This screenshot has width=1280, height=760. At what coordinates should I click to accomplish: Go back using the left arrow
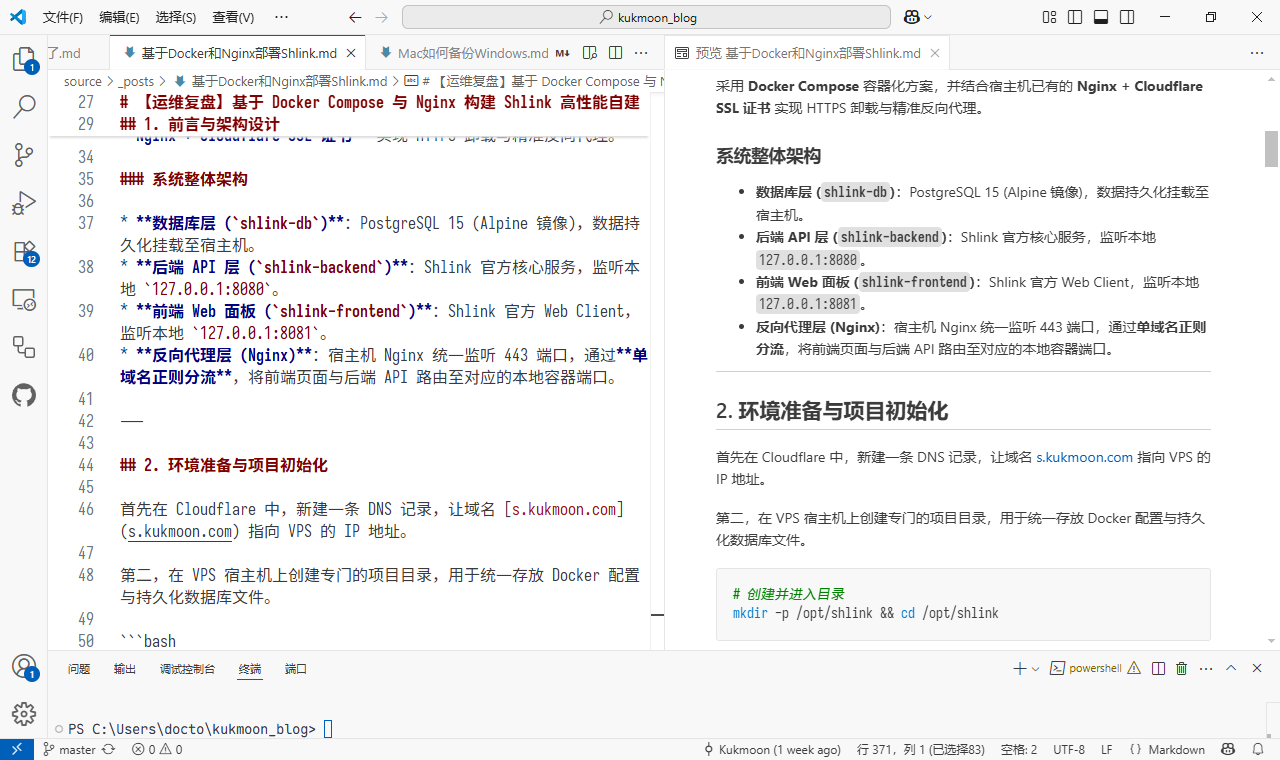(x=355, y=17)
